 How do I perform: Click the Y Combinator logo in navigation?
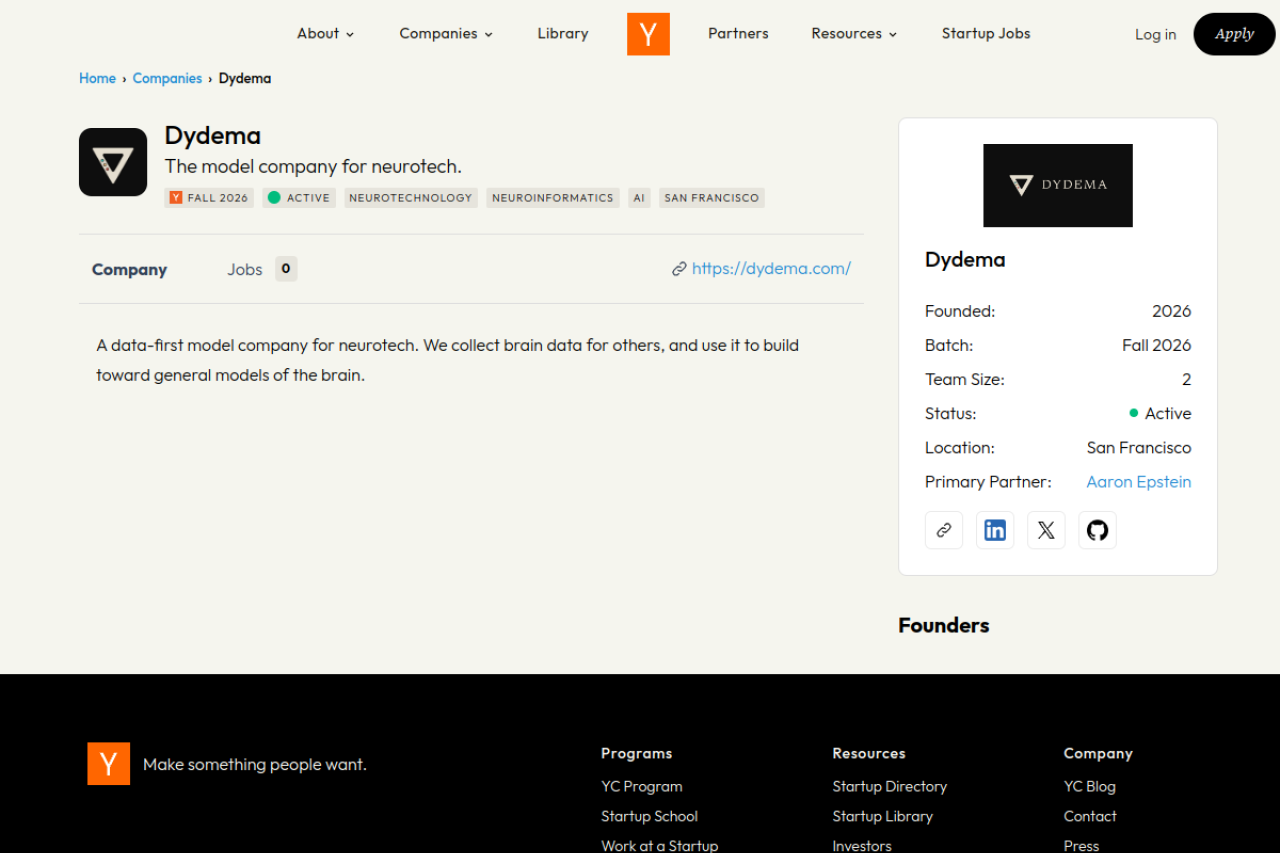(x=648, y=34)
